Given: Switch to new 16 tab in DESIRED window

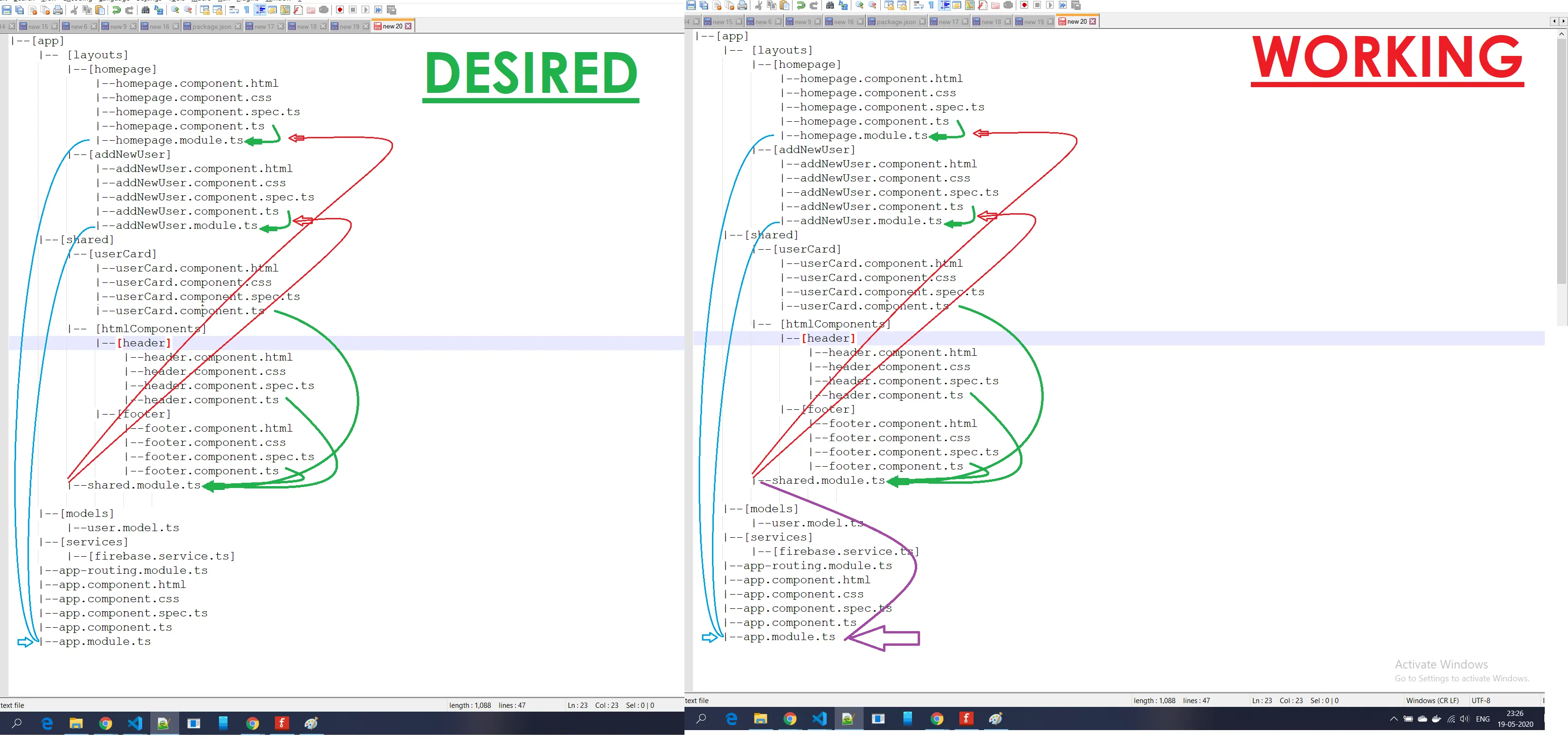Looking at the screenshot, I should point(158,27).
